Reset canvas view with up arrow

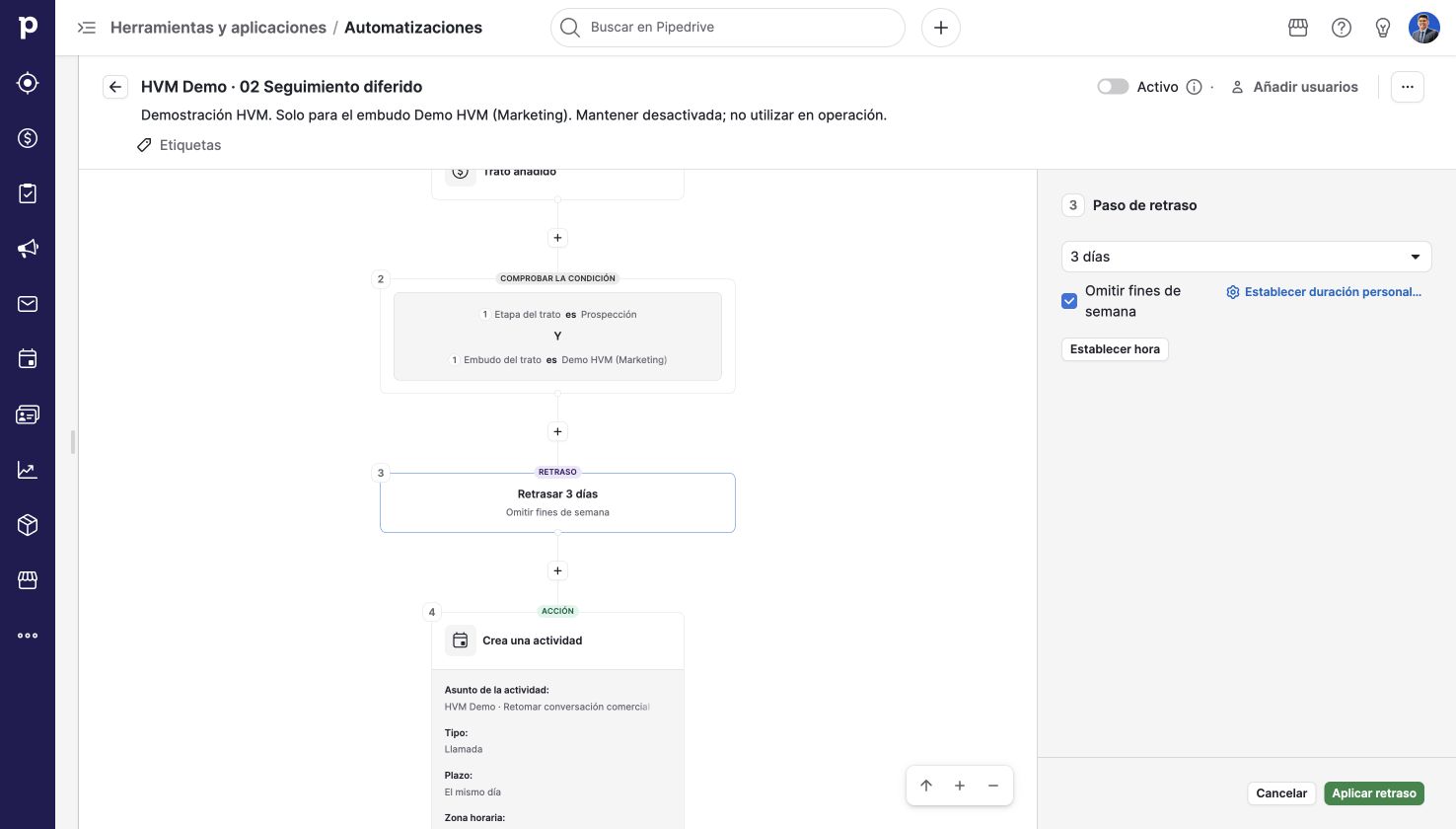coord(926,786)
